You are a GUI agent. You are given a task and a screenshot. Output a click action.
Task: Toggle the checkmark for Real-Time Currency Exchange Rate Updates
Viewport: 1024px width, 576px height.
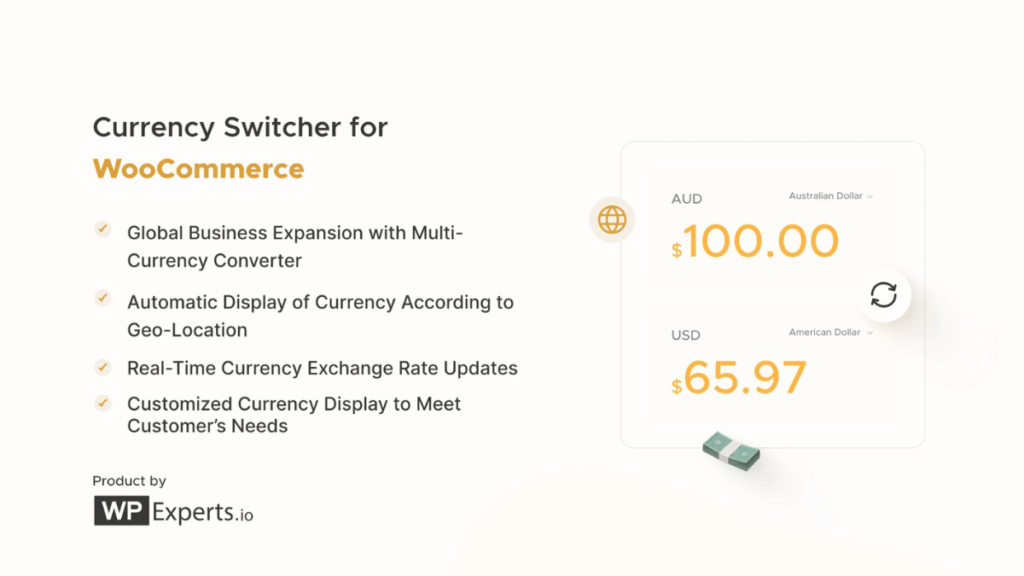point(102,367)
